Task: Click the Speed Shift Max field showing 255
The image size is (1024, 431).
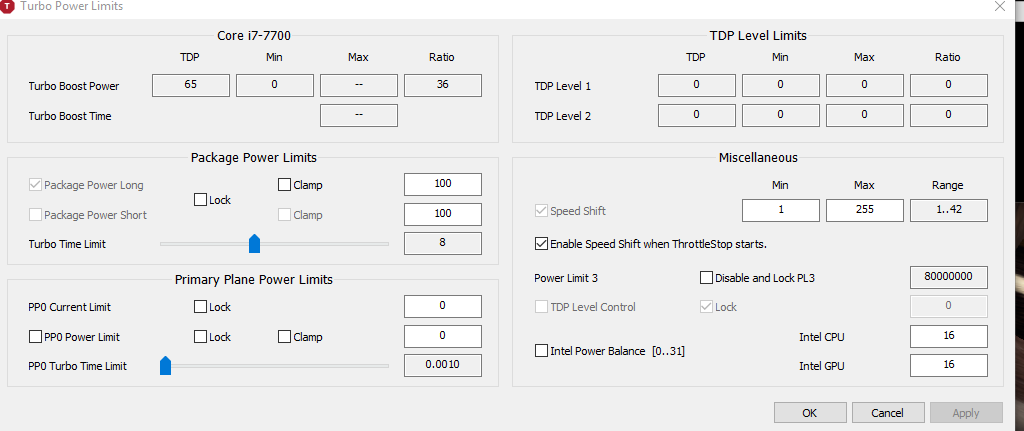Action: click(x=864, y=211)
